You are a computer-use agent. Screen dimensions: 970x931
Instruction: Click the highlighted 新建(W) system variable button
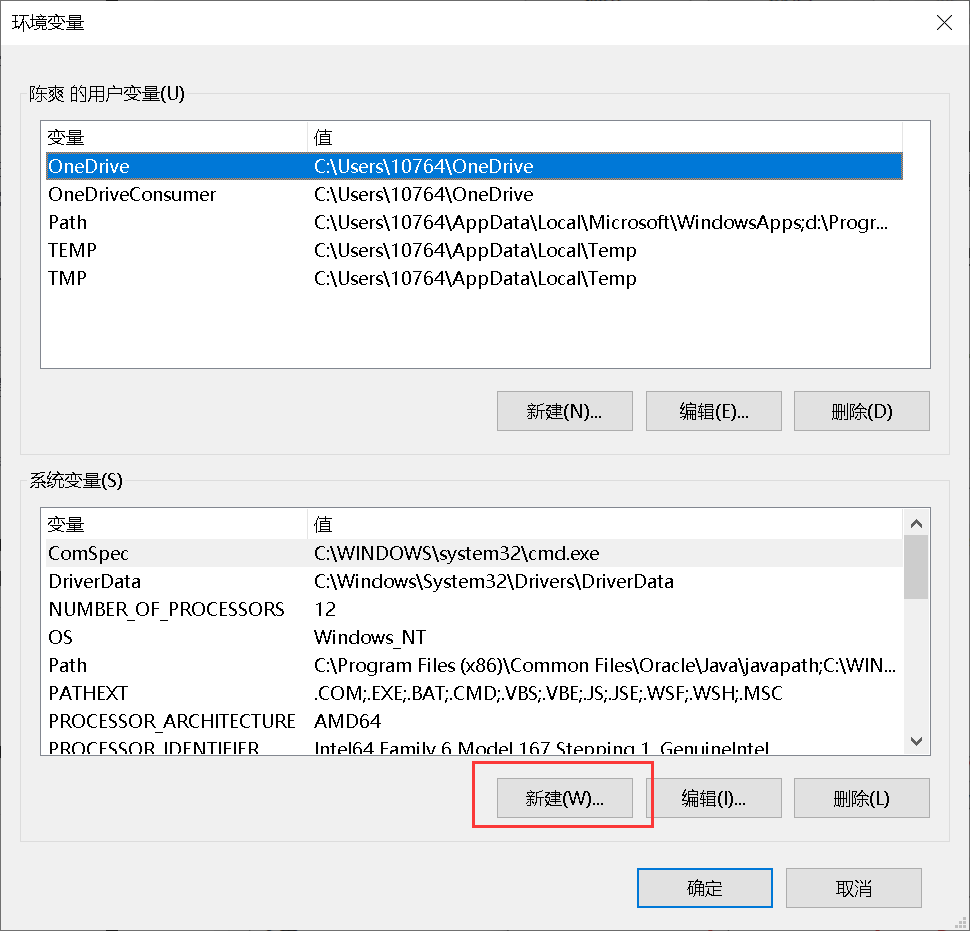[x=564, y=798]
